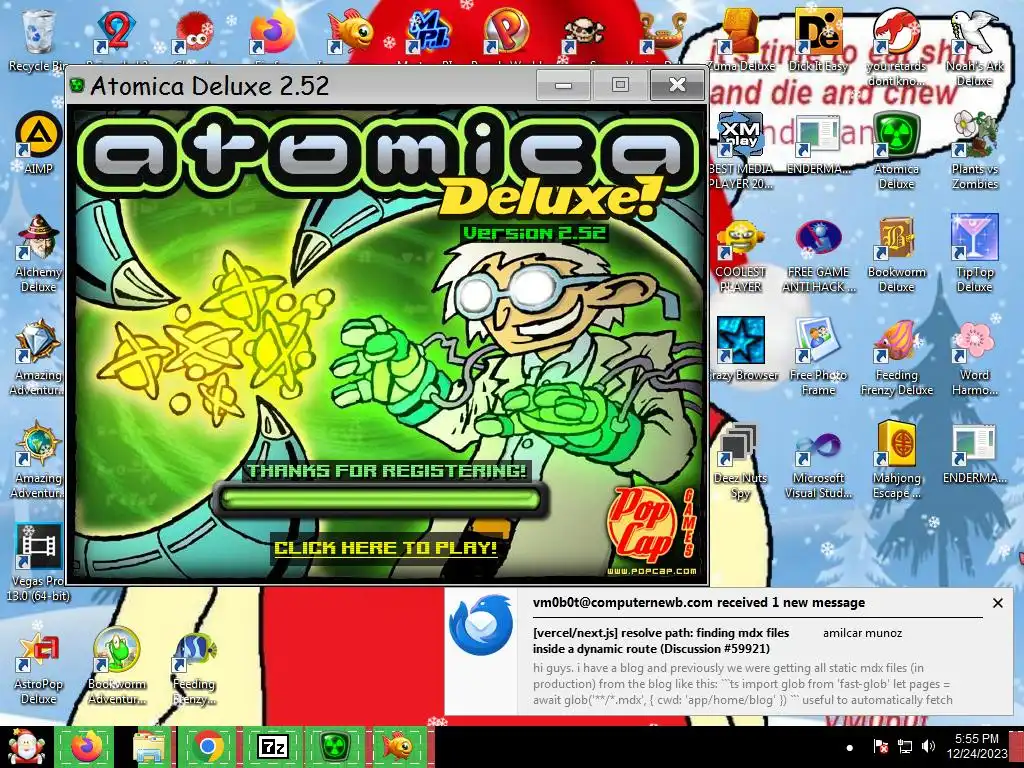
Task: Click the notification message preview text
Action: point(743,684)
